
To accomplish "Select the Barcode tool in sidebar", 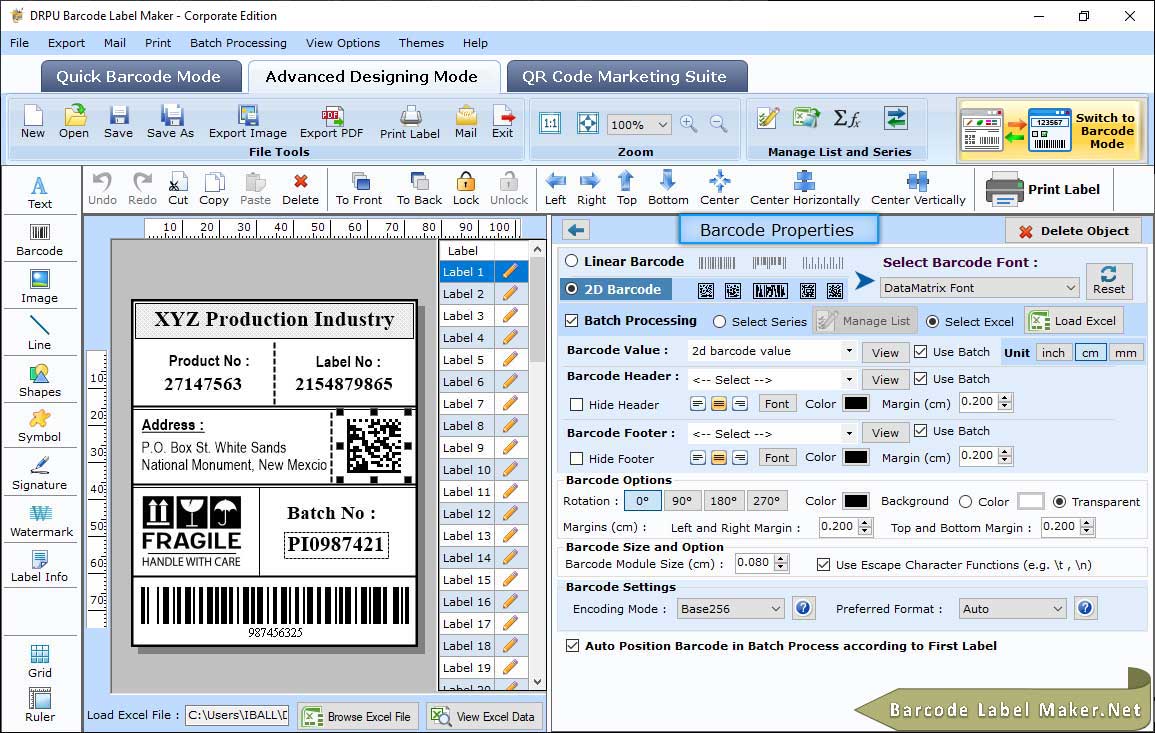I will tap(40, 240).
